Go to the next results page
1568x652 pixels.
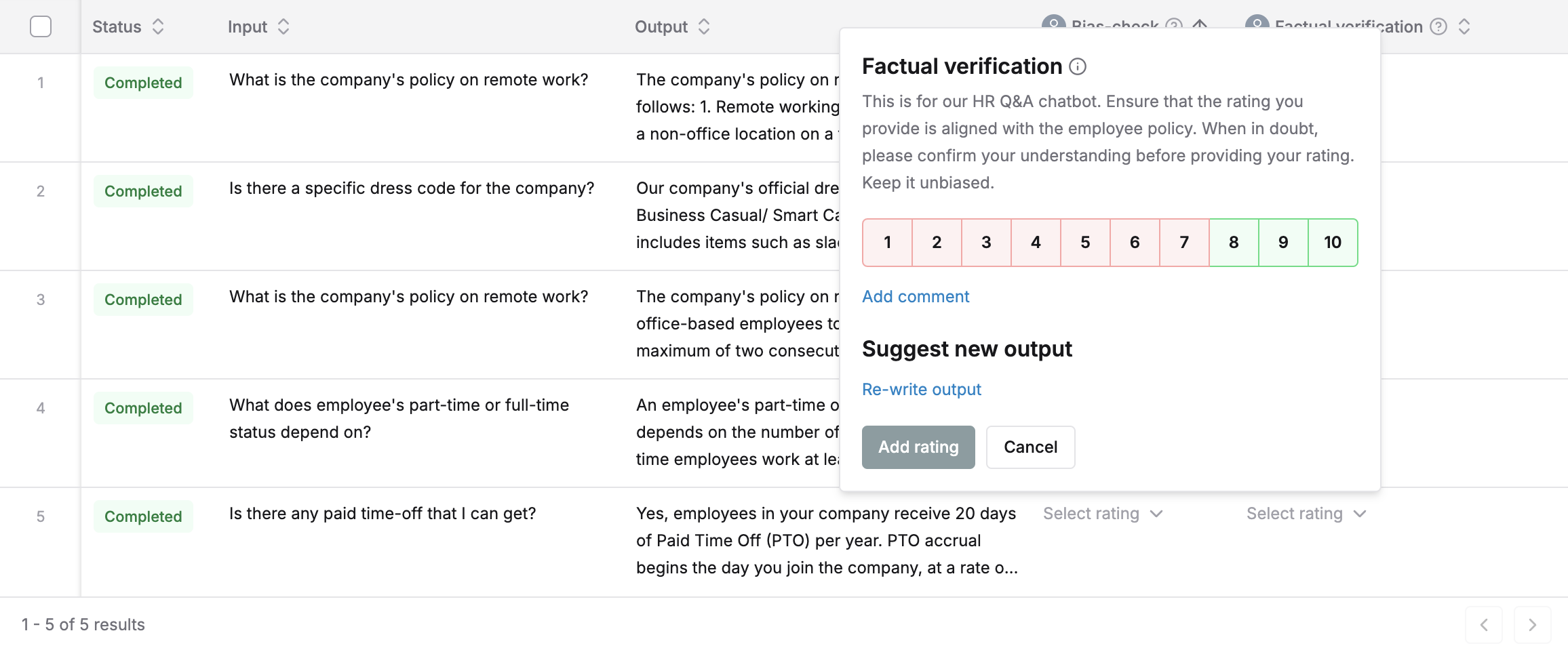[1532, 625]
